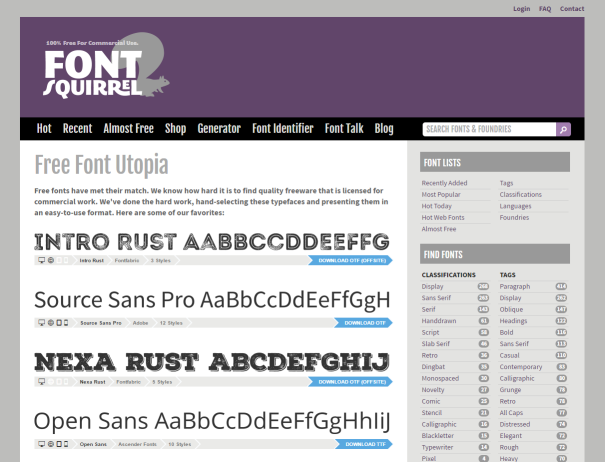The height and width of the screenshot is (462, 605).
Task: Click the Intro Rust font sample
Action: pos(212,242)
